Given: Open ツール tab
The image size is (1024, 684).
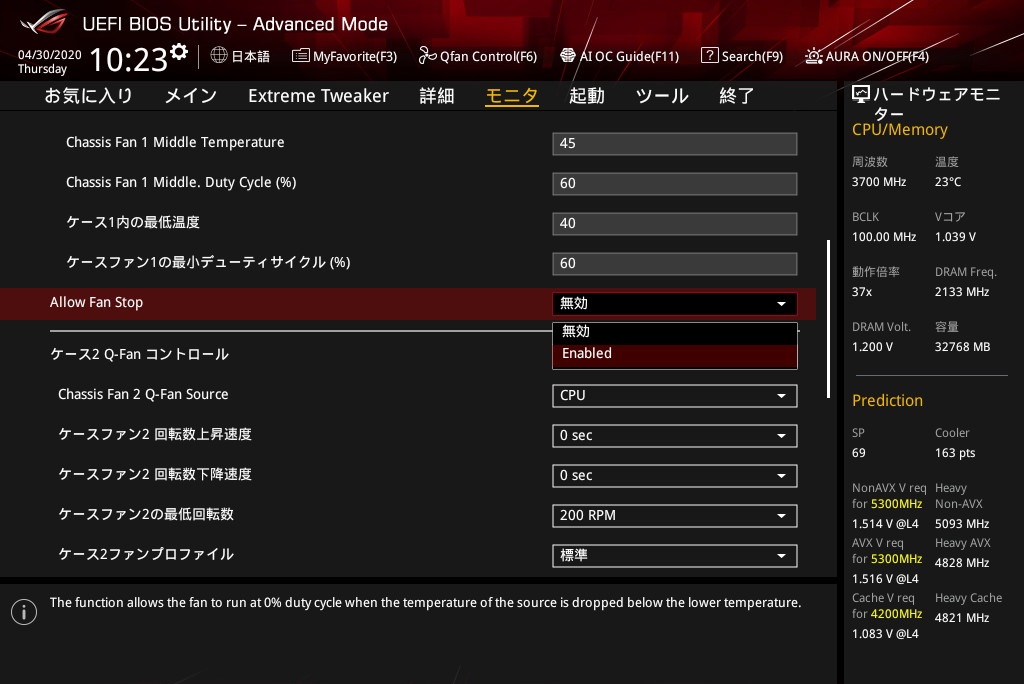Looking at the screenshot, I should click(x=662, y=95).
